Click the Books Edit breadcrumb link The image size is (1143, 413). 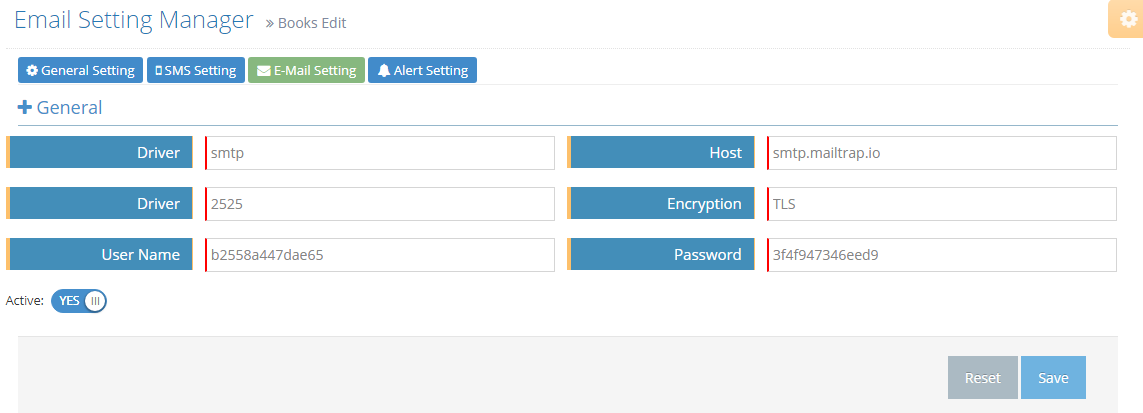pos(311,23)
